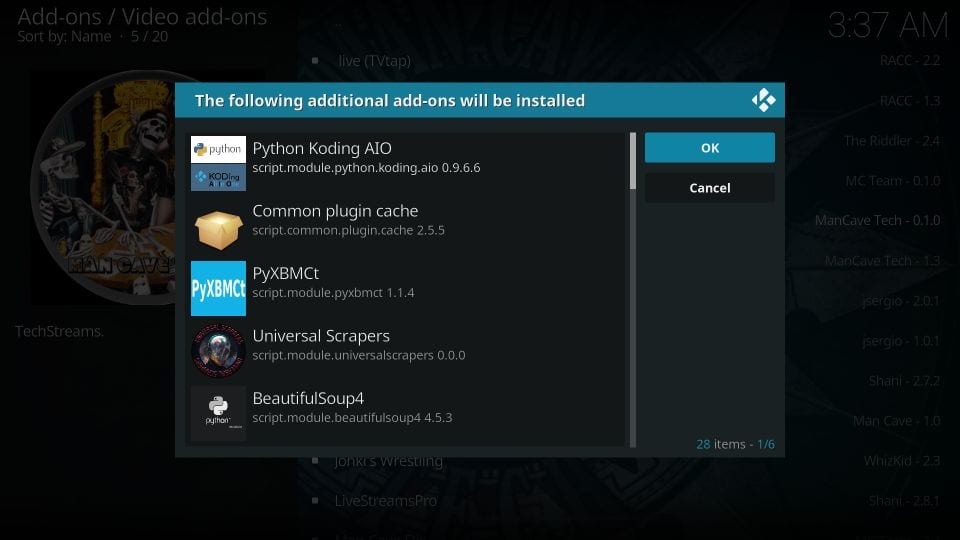Click script.module.python.koding.aio 0.9.6.6 text
The height and width of the screenshot is (540, 960).
tap(366, 168)
